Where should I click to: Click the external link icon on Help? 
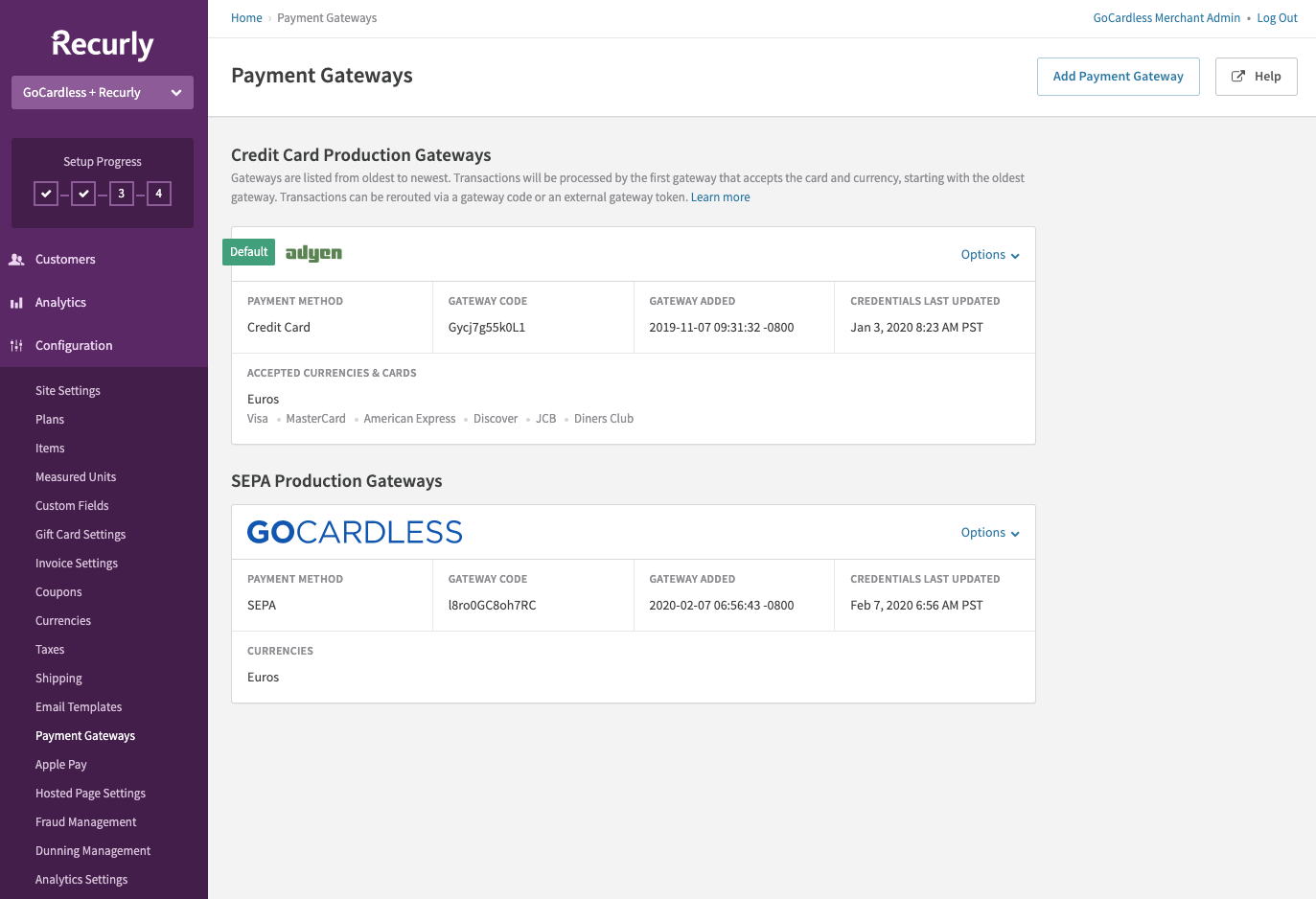coord(1238,77)
